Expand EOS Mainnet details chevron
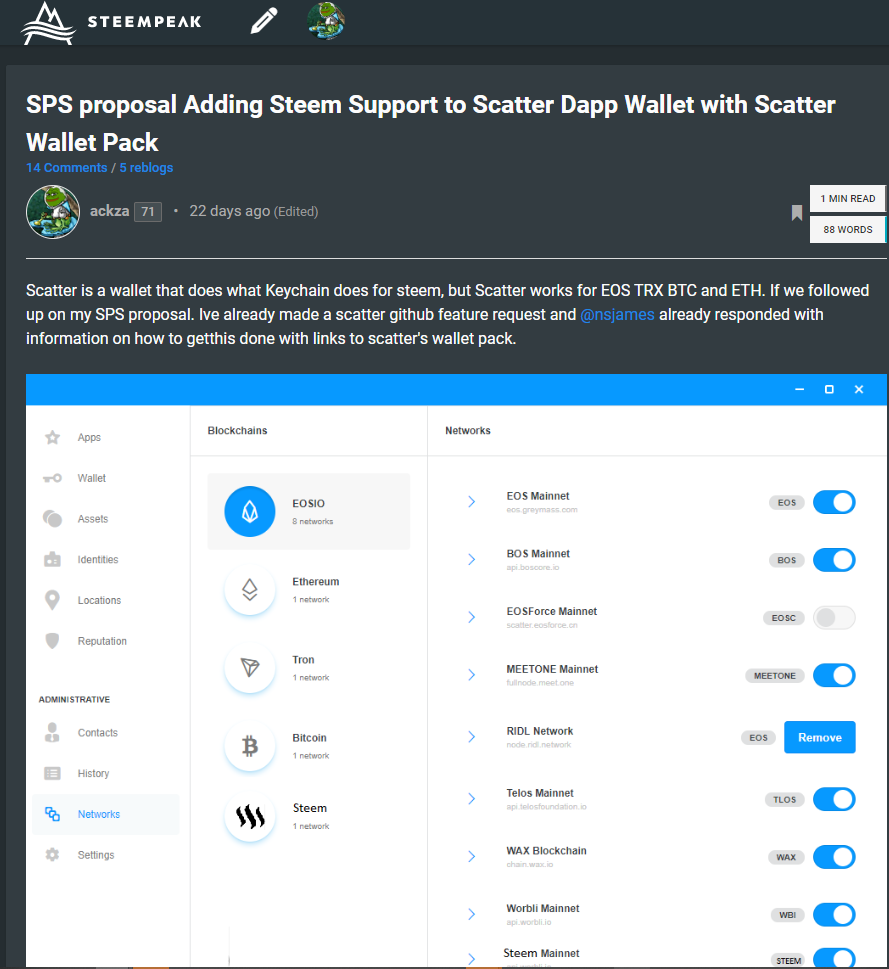889x969 pixels. [471, 502]
